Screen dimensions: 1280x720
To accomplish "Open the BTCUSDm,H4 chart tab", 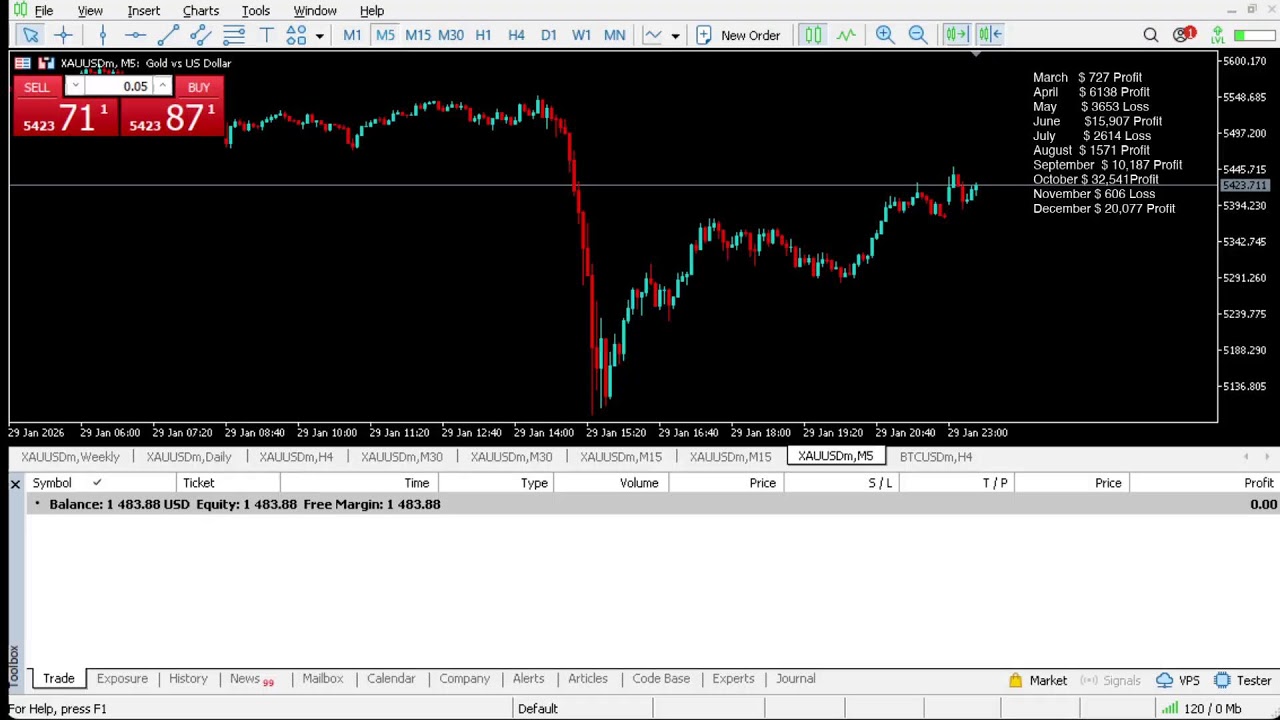I will 936,457.
